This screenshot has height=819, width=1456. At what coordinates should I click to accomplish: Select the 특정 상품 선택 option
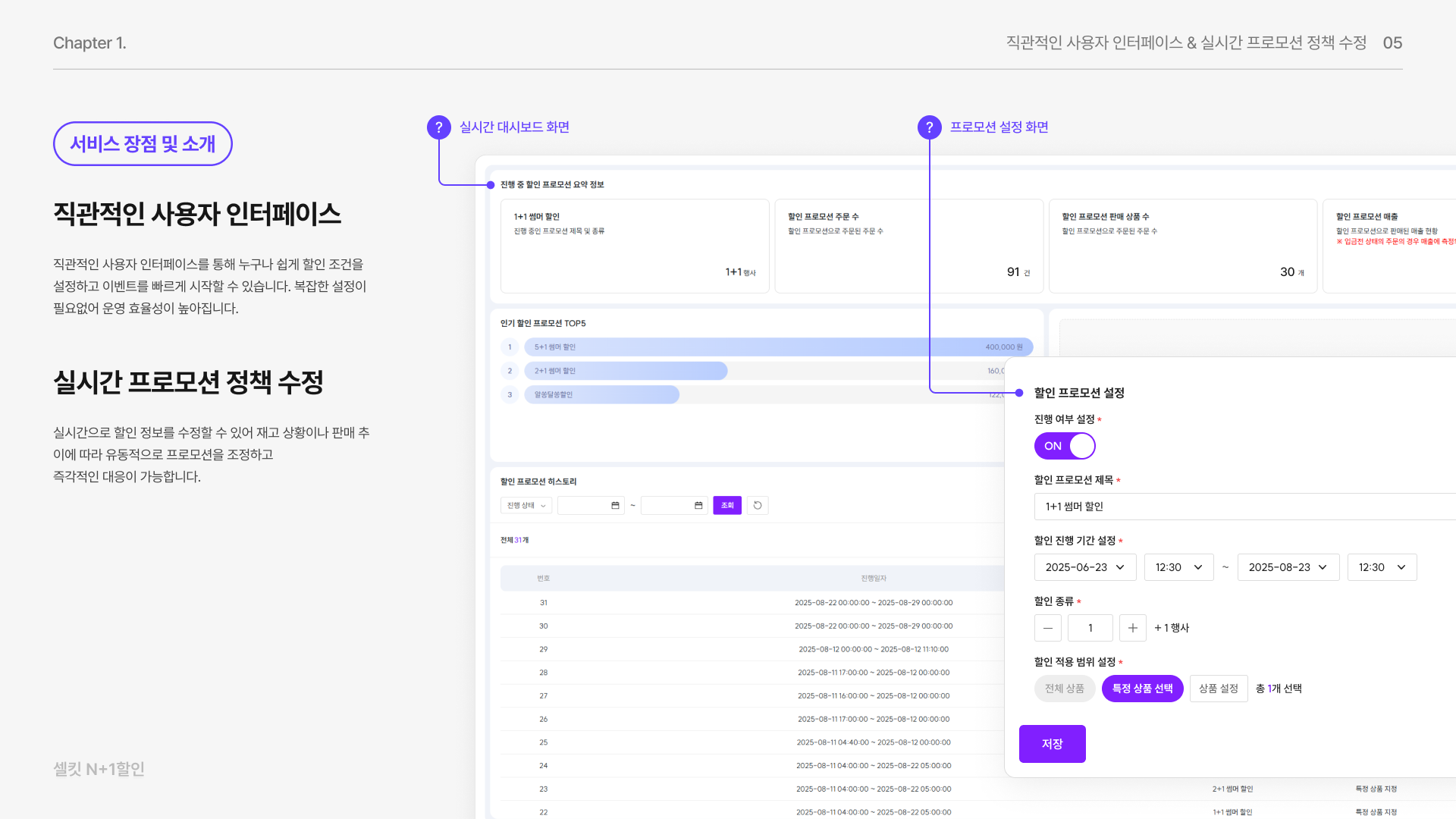(1142, 689)
